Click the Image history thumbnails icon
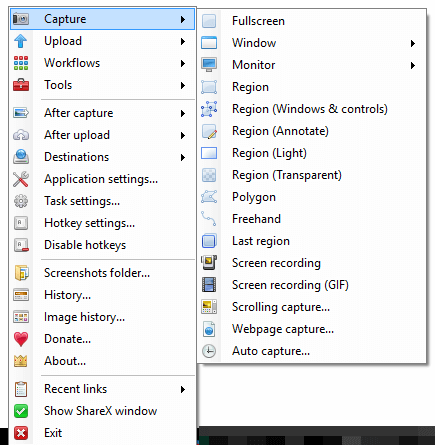 pyautogui.click(x=21, y=317)
